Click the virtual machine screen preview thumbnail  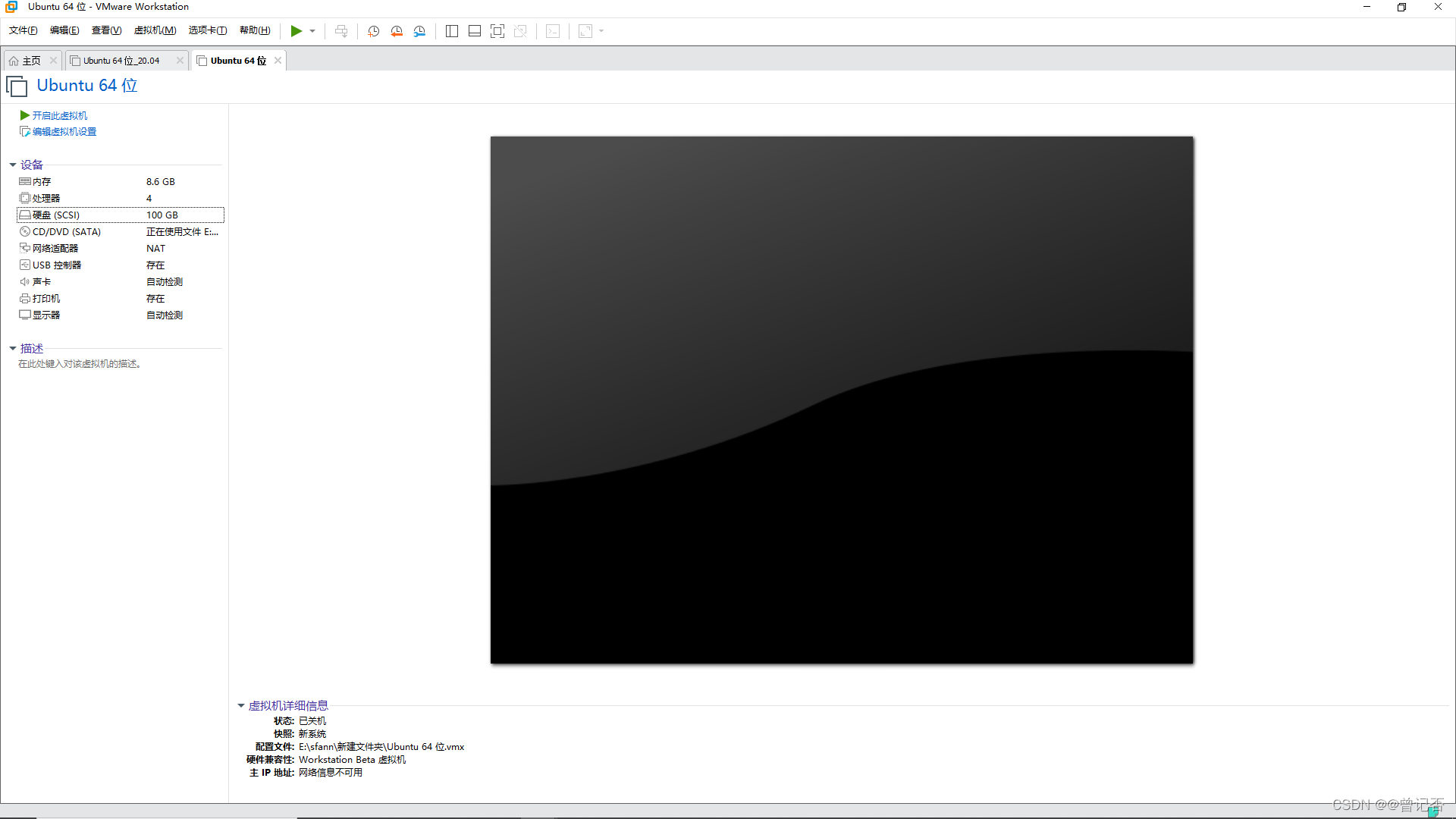click(842, 400)
